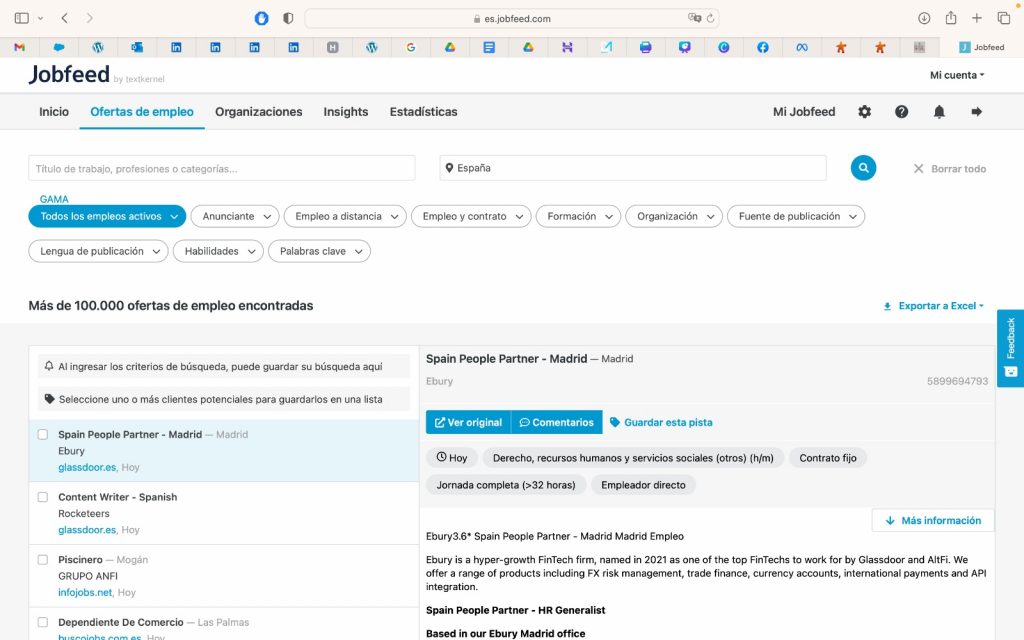
Task: Click the Borrar todo clear icon
Action: [x=919, y=169]
